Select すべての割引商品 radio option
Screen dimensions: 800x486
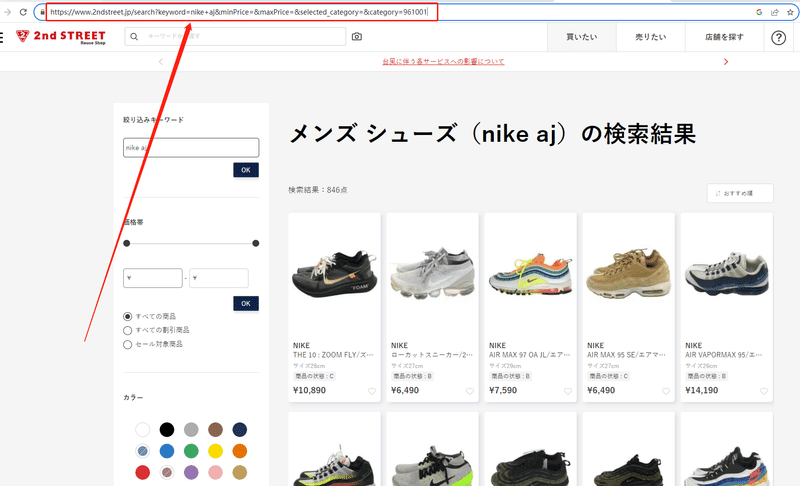(x=128, y=330)
